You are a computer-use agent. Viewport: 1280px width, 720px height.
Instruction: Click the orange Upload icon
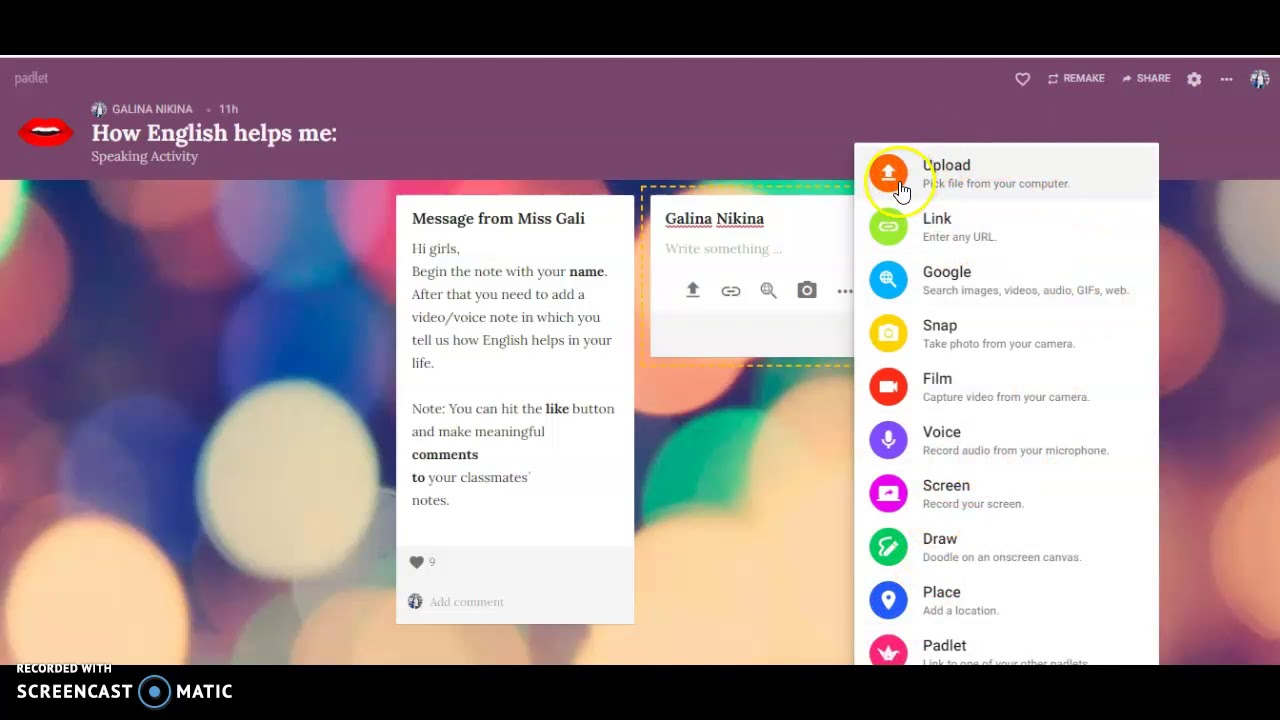[888, 174]
